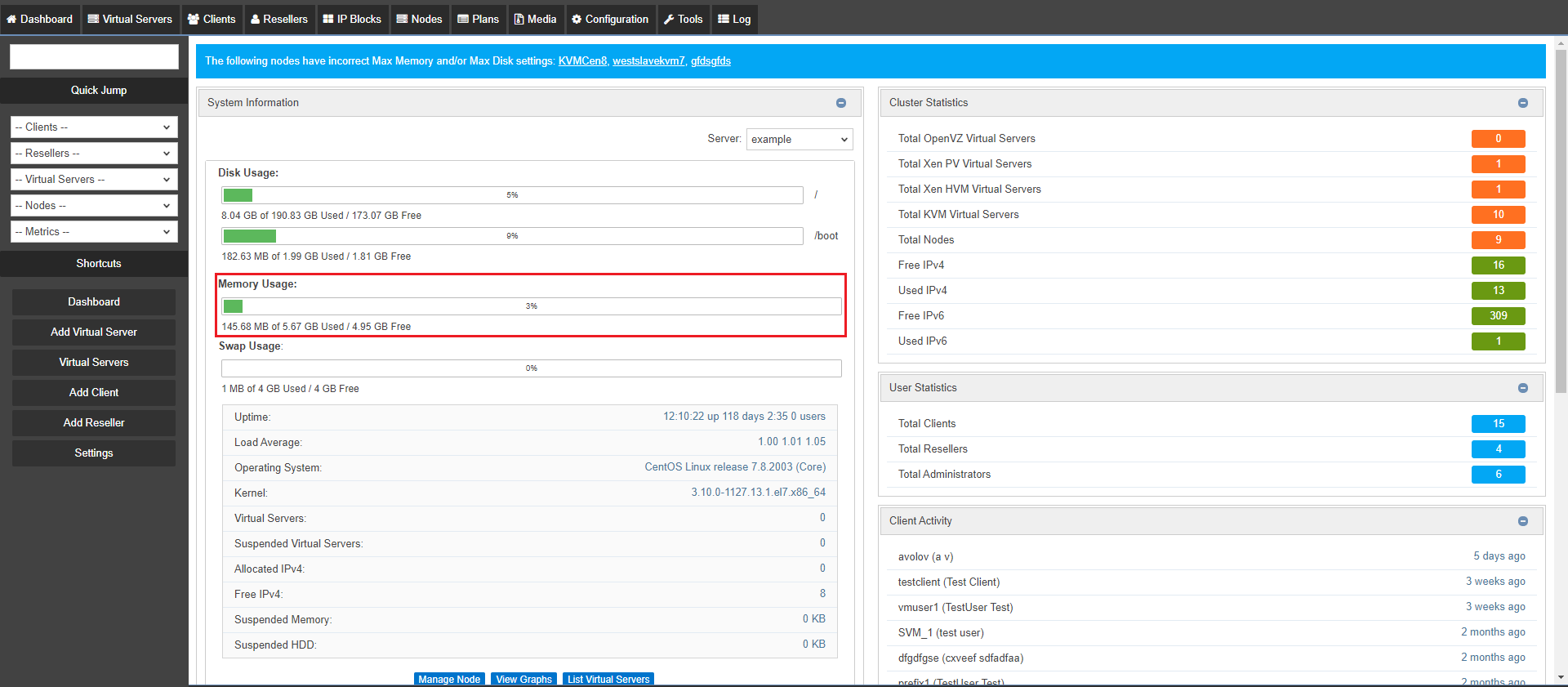Open the Tools wrench menu

pos(684,19)
